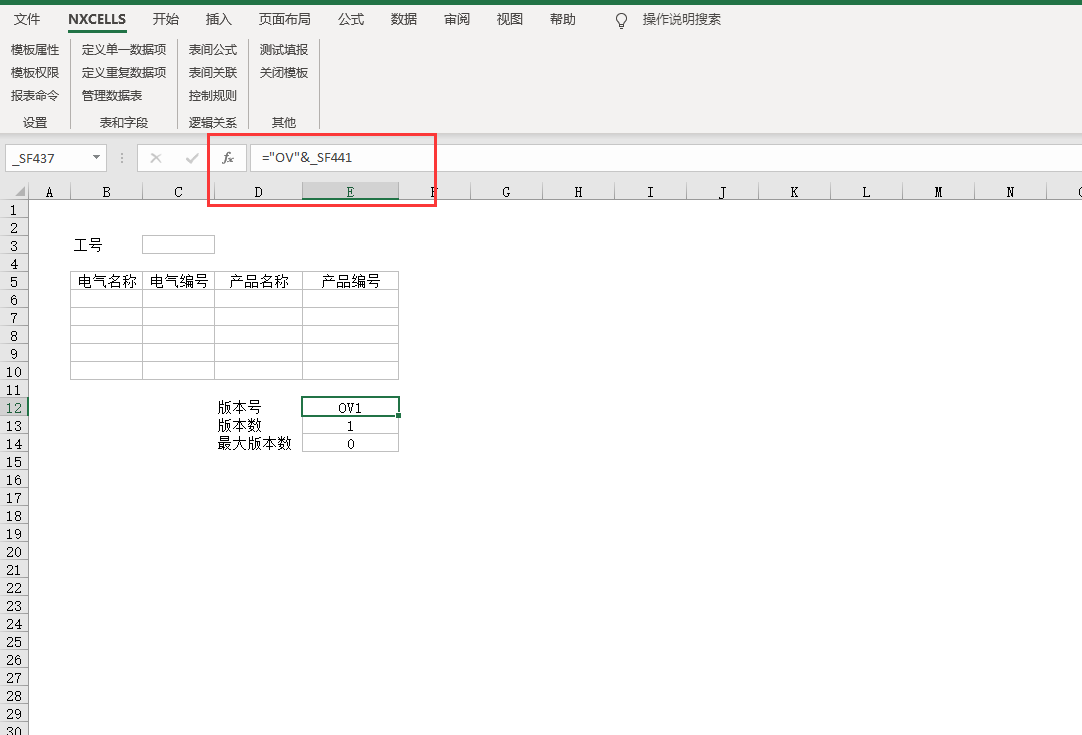The width and height of the screenshot is (1082, 735).
Task: Click 控制规则 button
Action: tap(213, 96)
